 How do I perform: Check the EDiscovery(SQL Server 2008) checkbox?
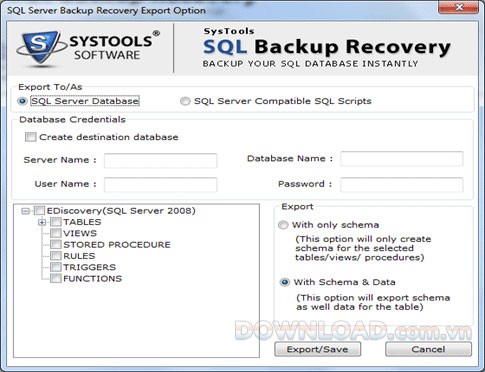[39, 211]
